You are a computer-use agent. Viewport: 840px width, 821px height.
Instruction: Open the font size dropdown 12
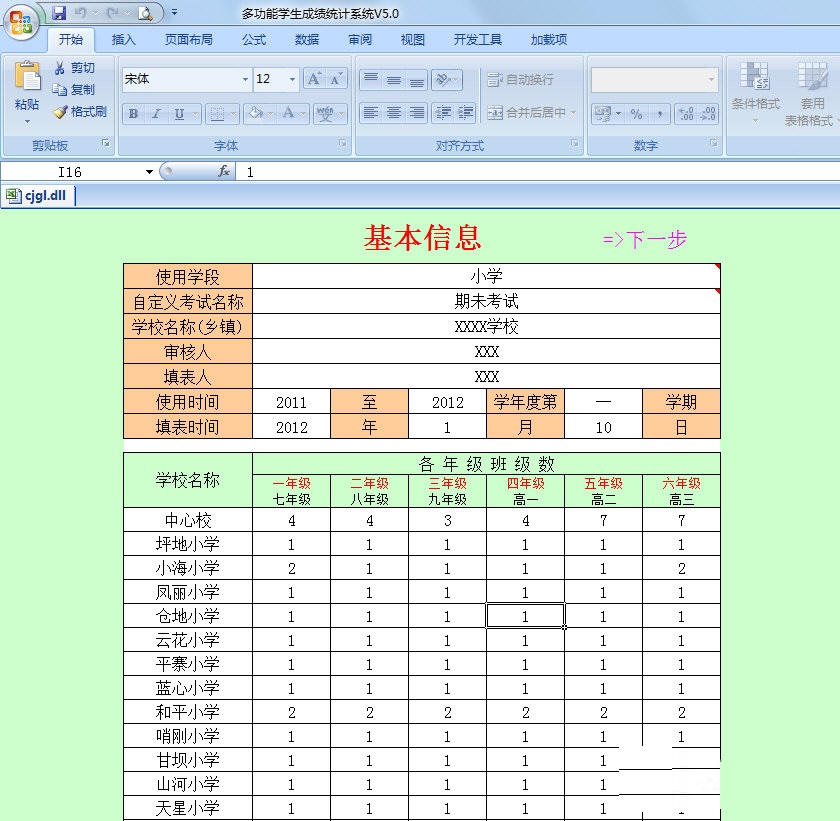(x=292, y=79)
